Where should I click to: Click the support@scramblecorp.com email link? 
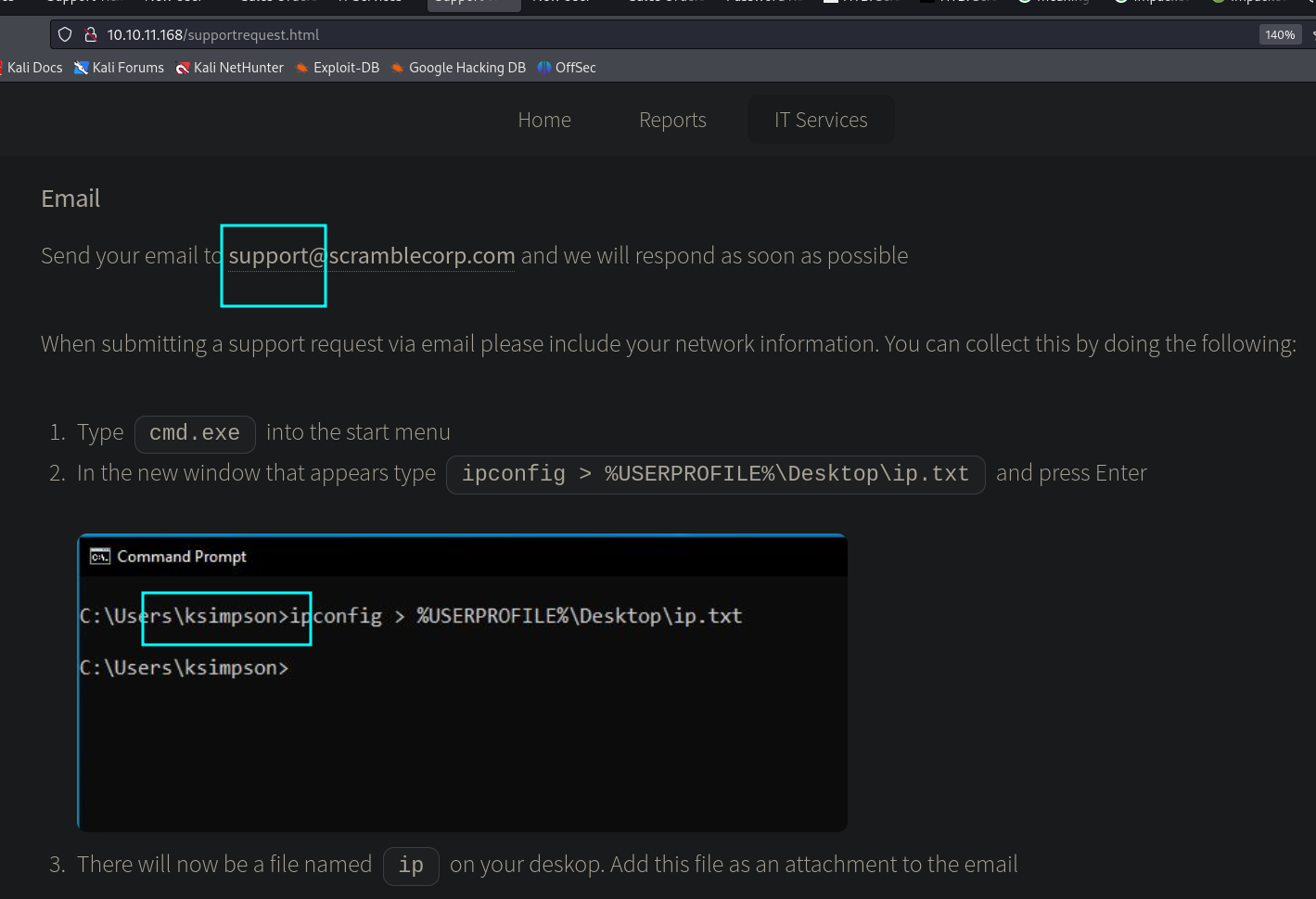371,256
